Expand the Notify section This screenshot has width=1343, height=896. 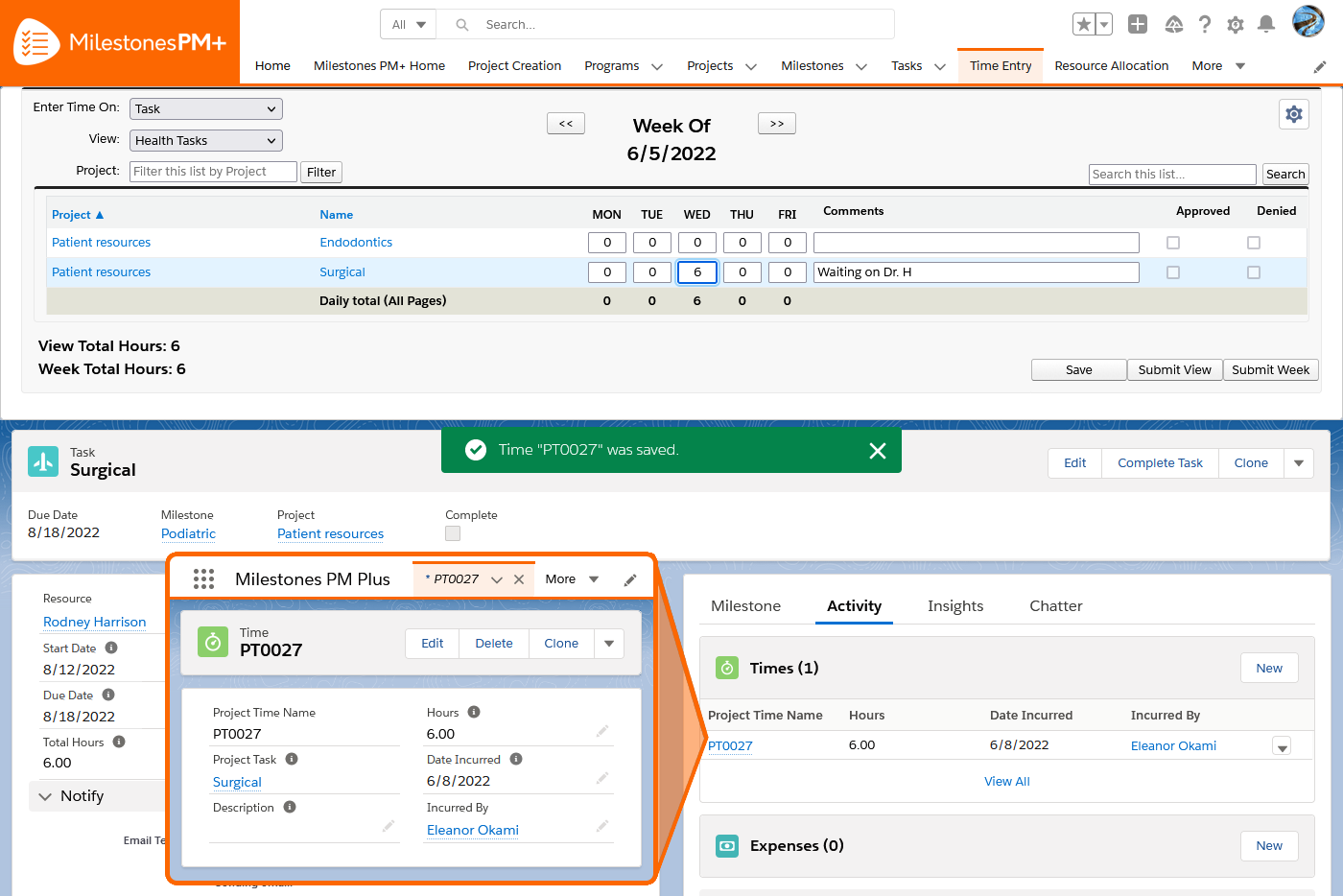[45, 796]
